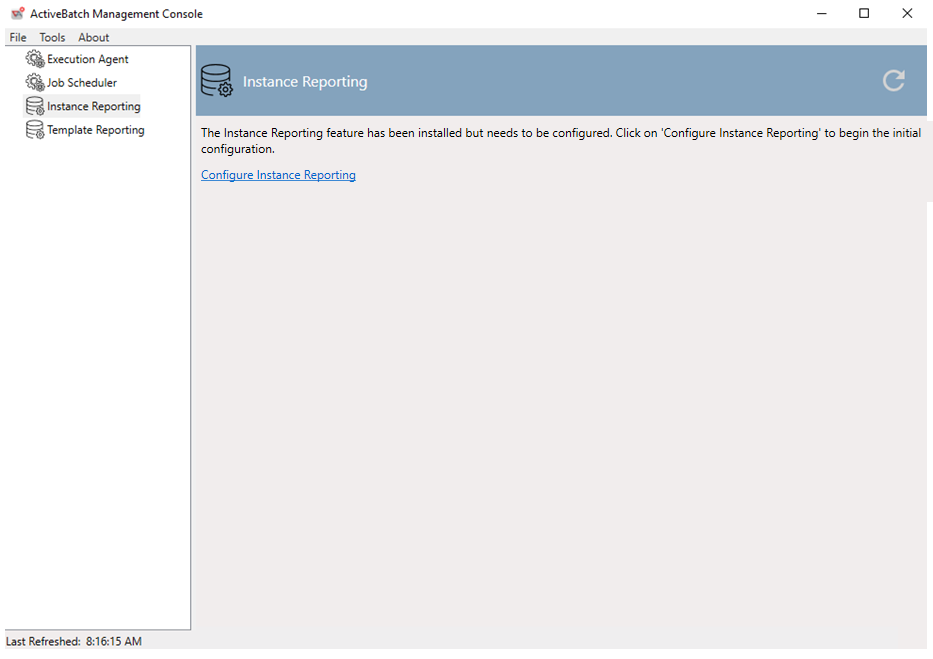Click the Instance Reporting header title text
933x659 pixels.
tap(305, 81)
